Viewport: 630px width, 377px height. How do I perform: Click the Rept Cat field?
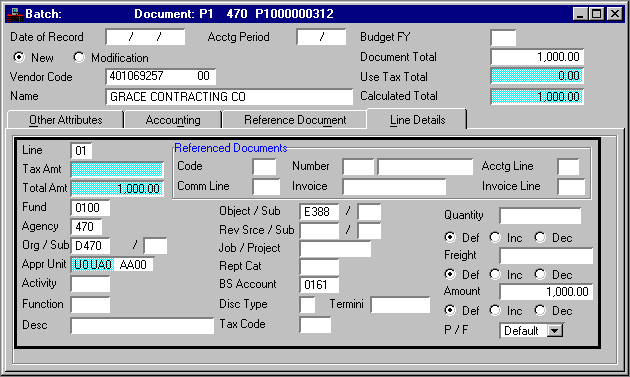point(319,267)
